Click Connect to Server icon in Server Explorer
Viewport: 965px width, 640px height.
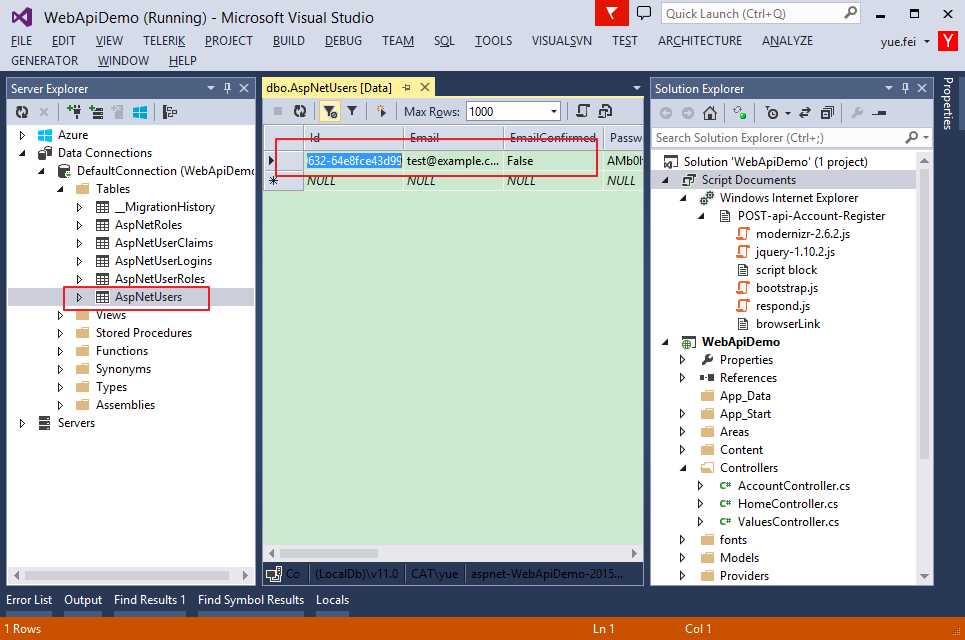pyautogui.click(x=96, y=112)
